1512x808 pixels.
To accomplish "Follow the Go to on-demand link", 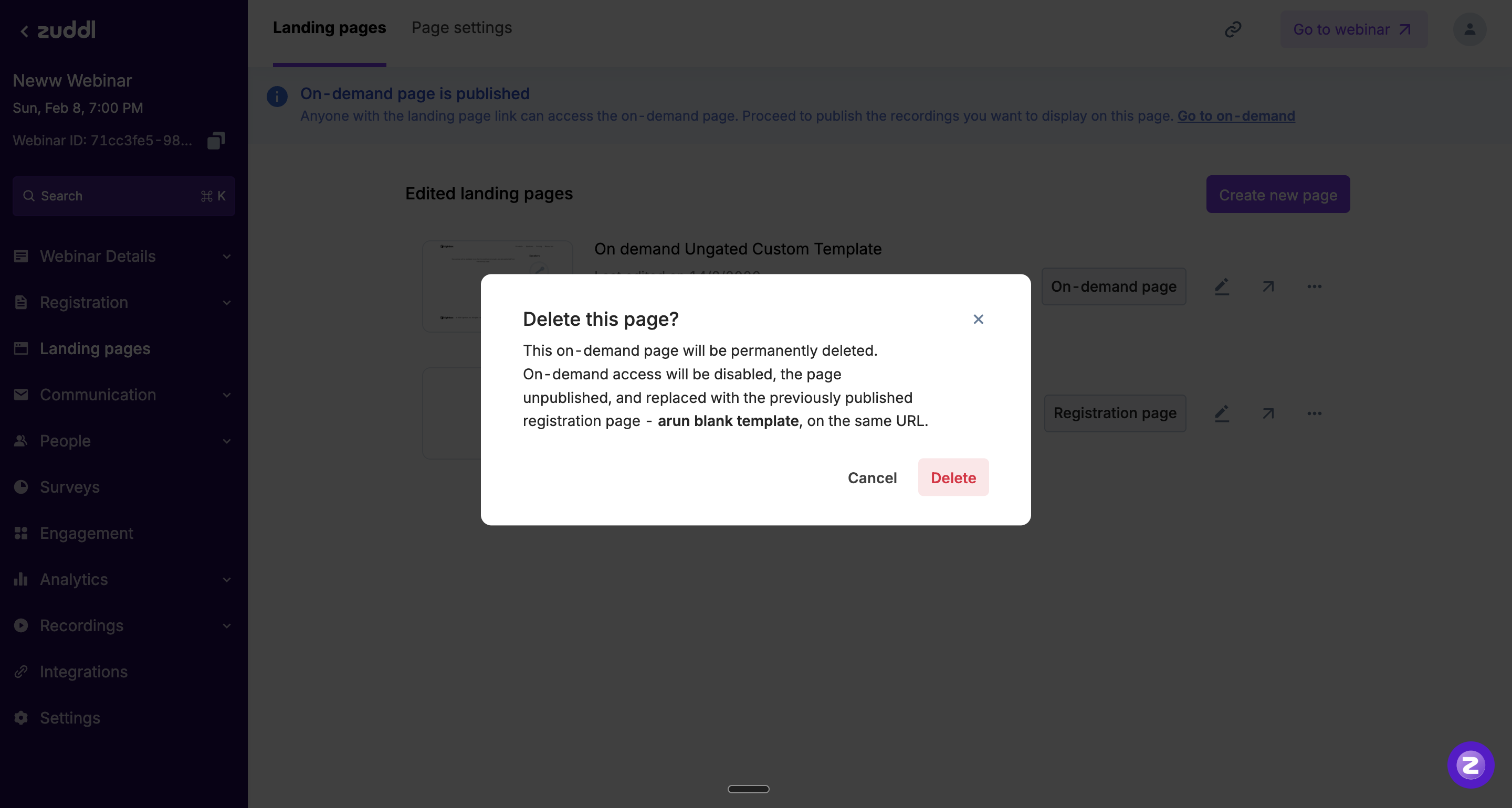I will coord(1235,115).
